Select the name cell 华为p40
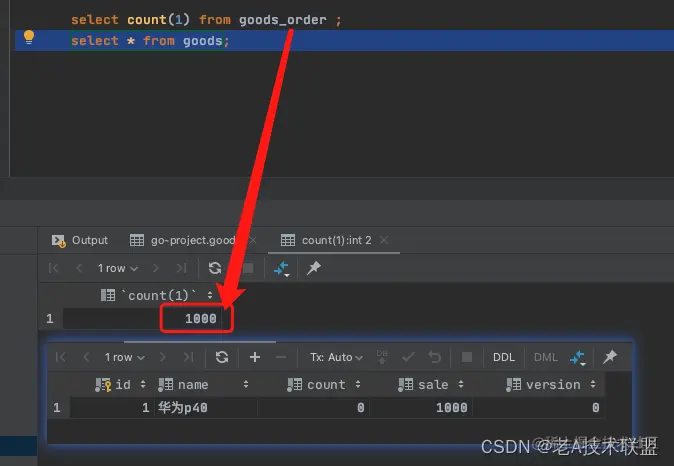This screenshot has height=466, width=674. point(206,408)
